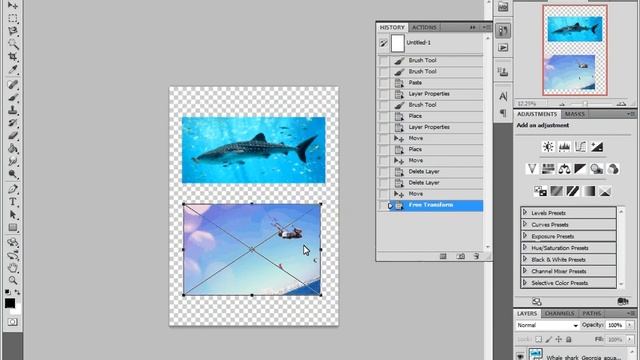The width and height of the screenshot is (640, 360).
Task: Add a Brightness/Contrast adjustment
Action: pos(548,147)
